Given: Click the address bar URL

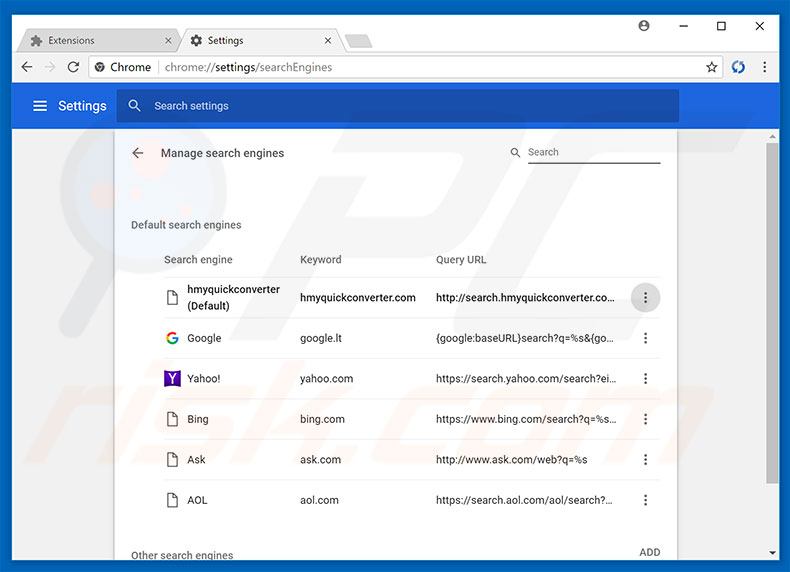Looking at the screenshot, I should 248,67.
